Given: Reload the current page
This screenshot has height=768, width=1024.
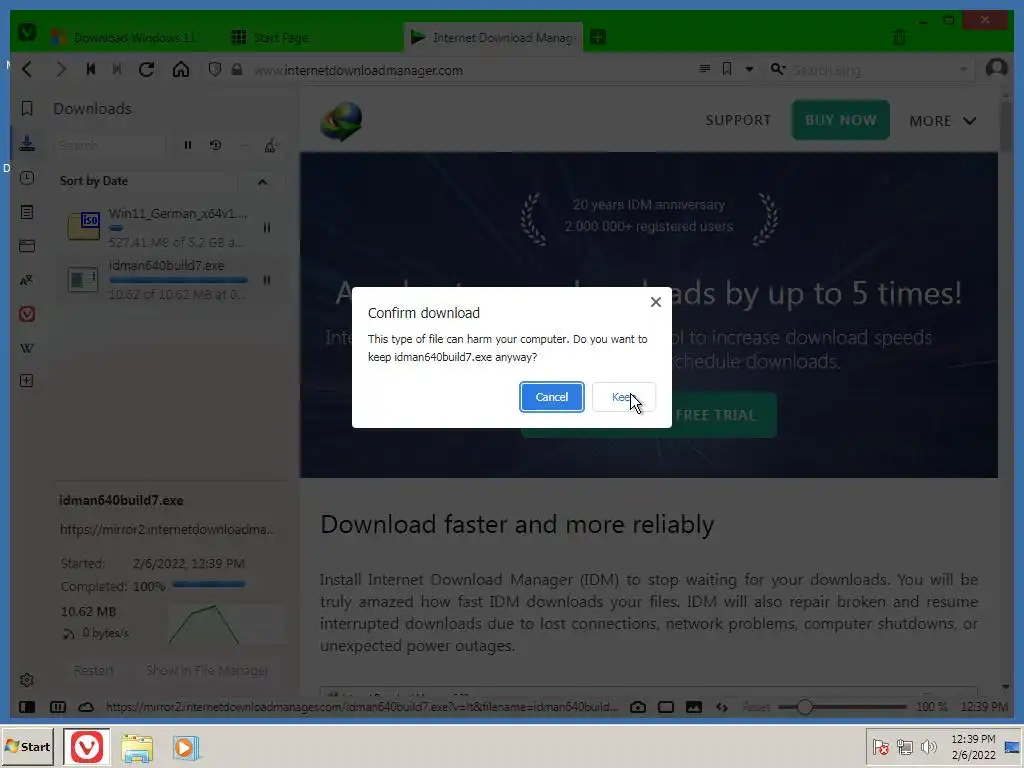Looking at the screenshot, I should [x=146, y=69].
